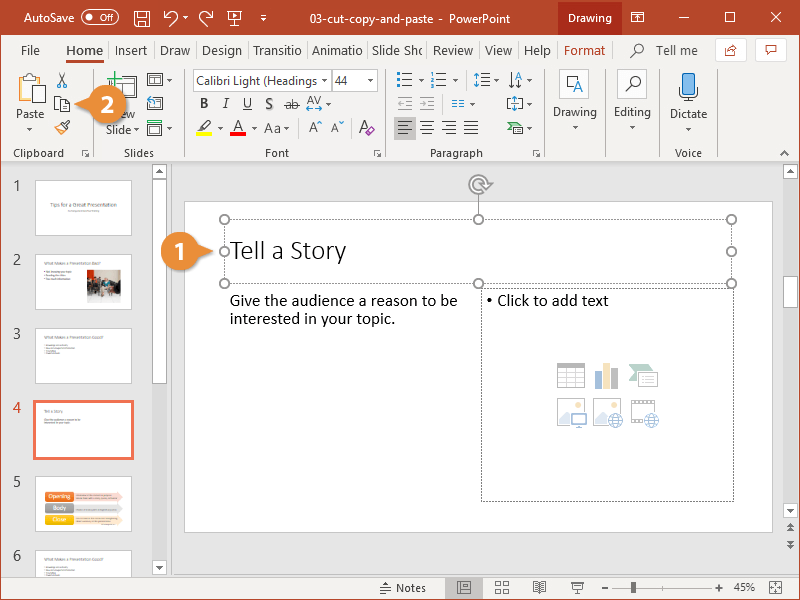The image size is (800, 600).
Task: Click the Insert Table icon in the content placeholder
Action: 570,374
